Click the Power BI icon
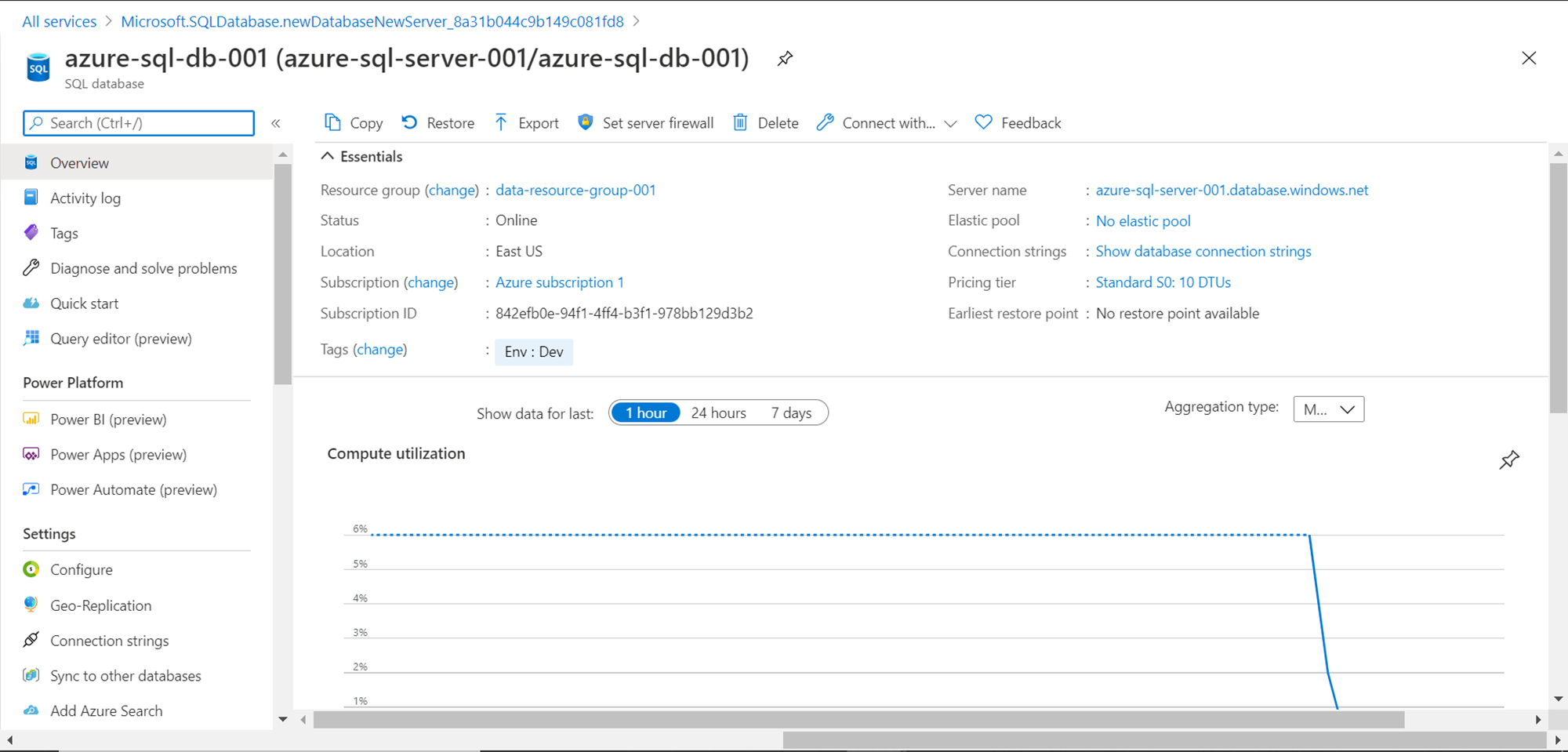1568x752 pixels. coord(31,419)
